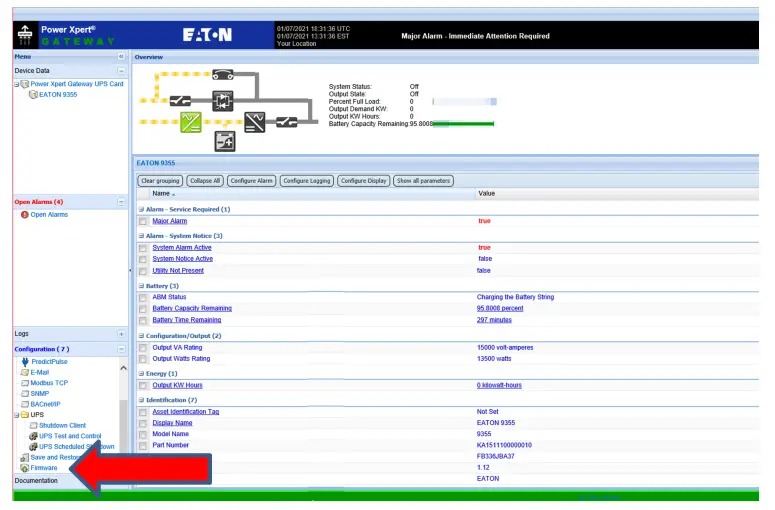775x510 pixels.
Task: Check the Utility Not Present checkbox
Action: click(x=143, y=271)
